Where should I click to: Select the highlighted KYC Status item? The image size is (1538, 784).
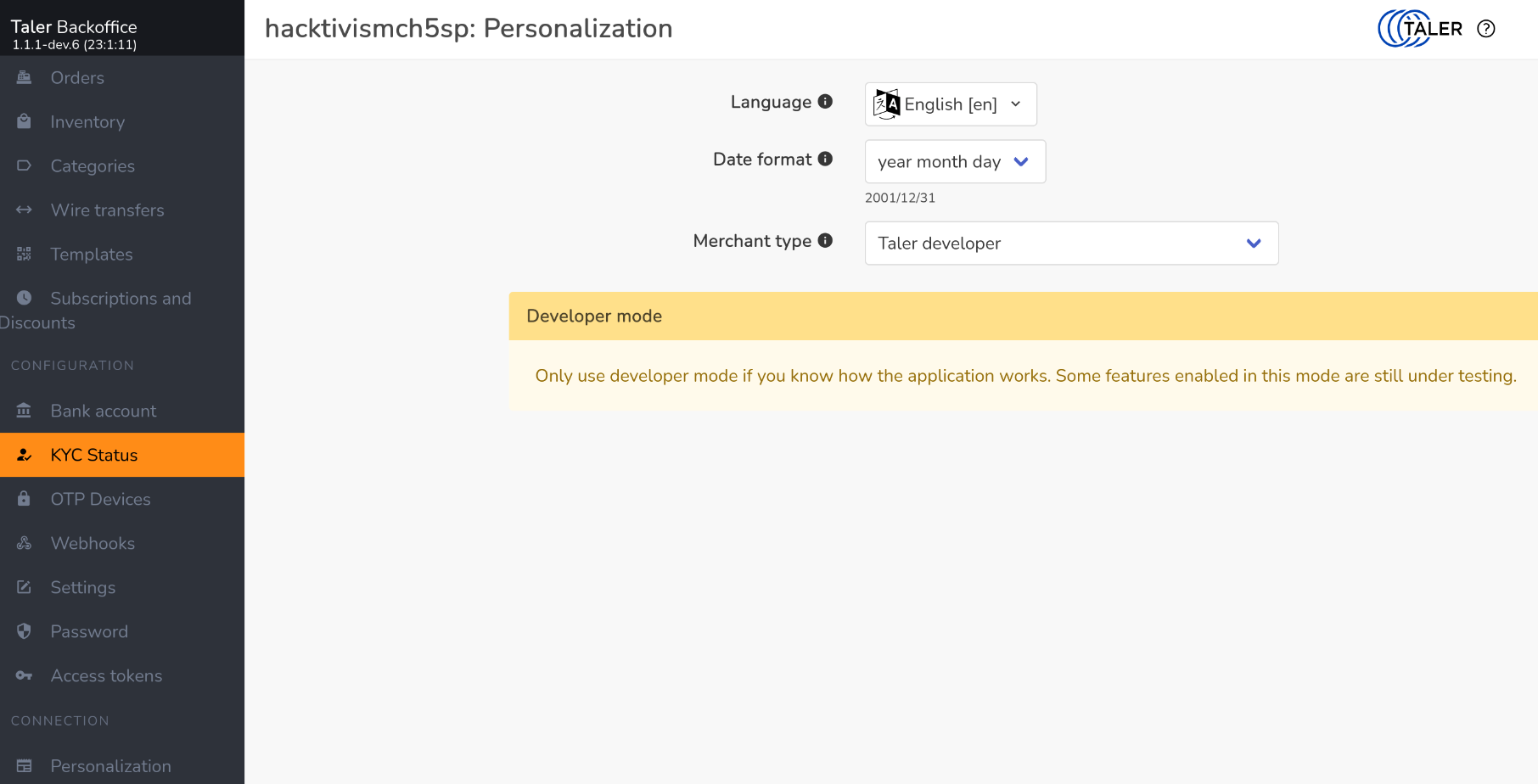(94, 455)
